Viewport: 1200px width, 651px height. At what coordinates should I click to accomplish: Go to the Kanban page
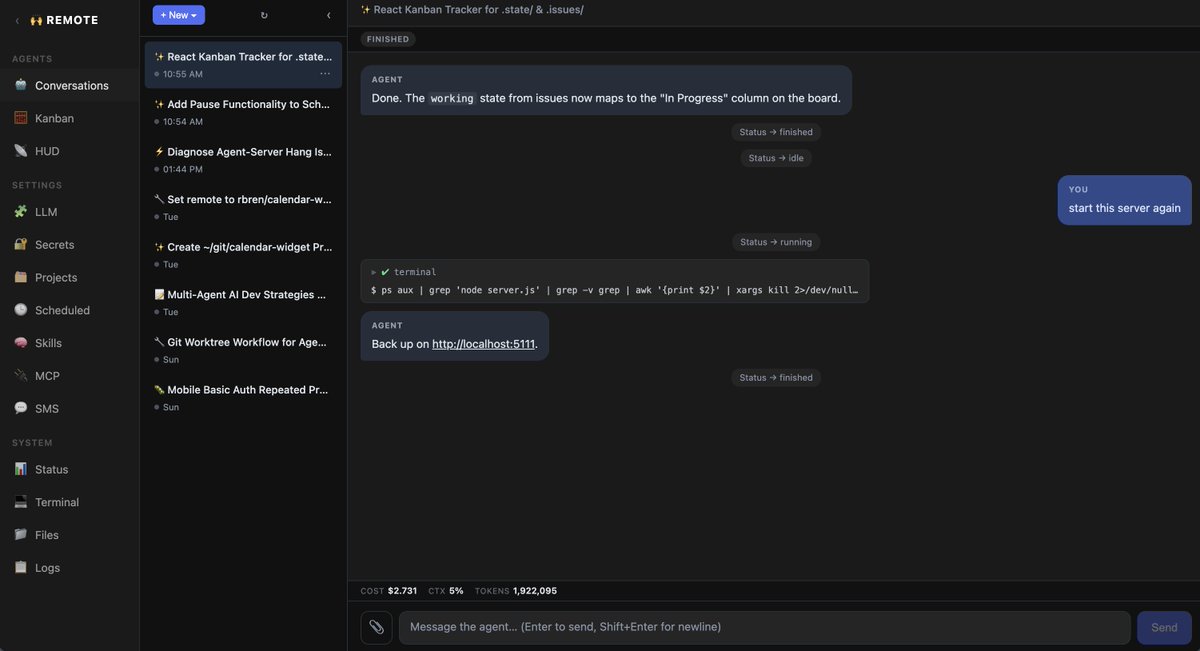click(70, 118)
